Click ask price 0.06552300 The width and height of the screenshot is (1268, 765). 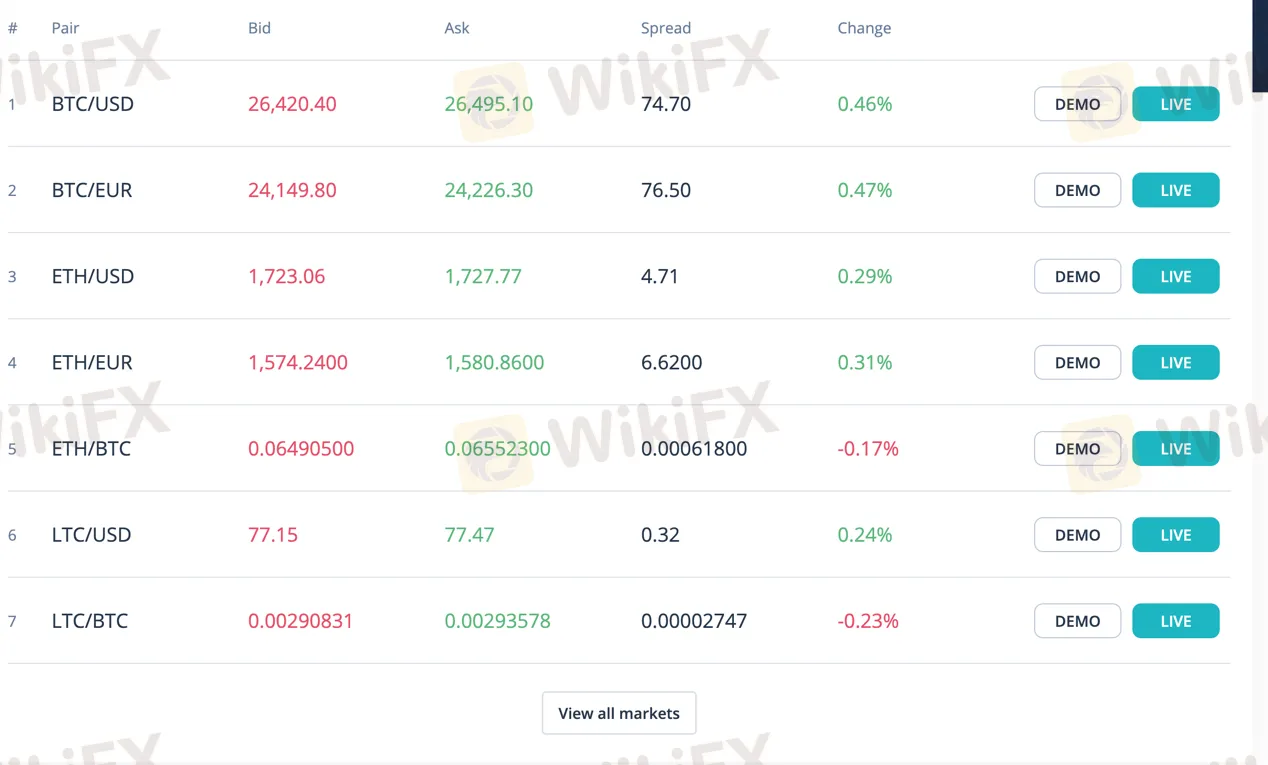[498, 448]
